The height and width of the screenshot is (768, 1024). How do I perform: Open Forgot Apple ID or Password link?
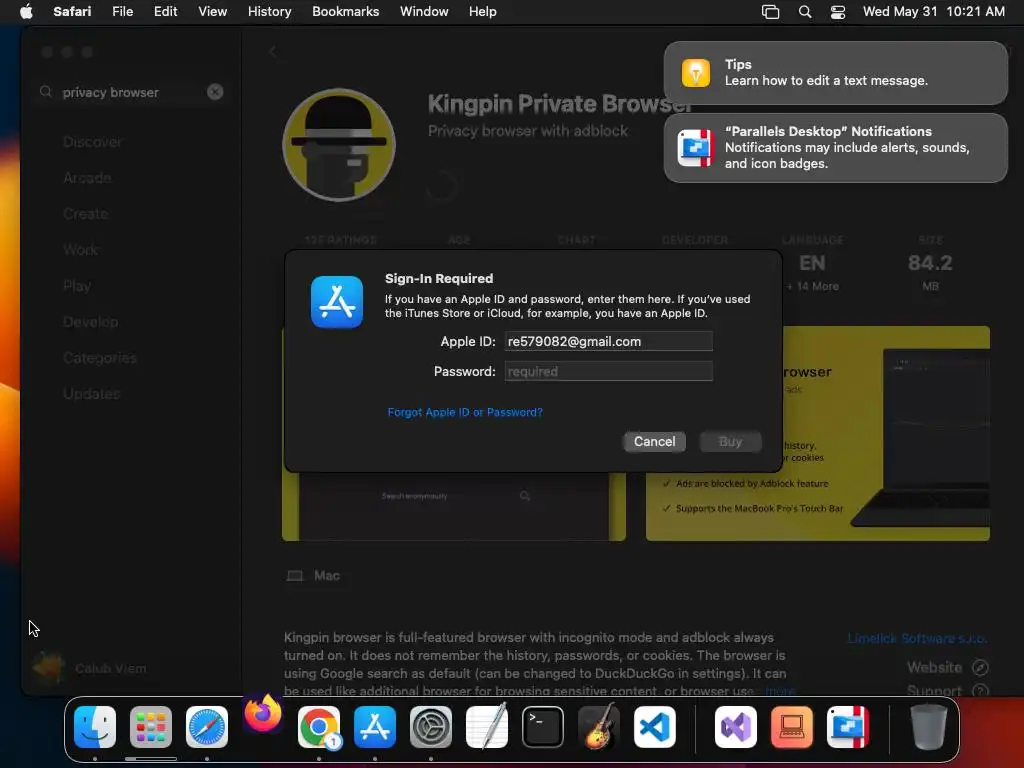465,412
